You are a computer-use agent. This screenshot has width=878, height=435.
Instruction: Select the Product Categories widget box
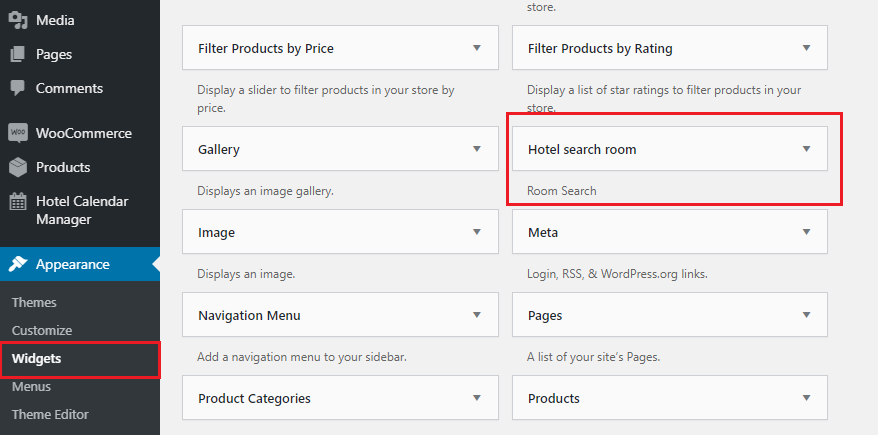click(x=340, y=398)
